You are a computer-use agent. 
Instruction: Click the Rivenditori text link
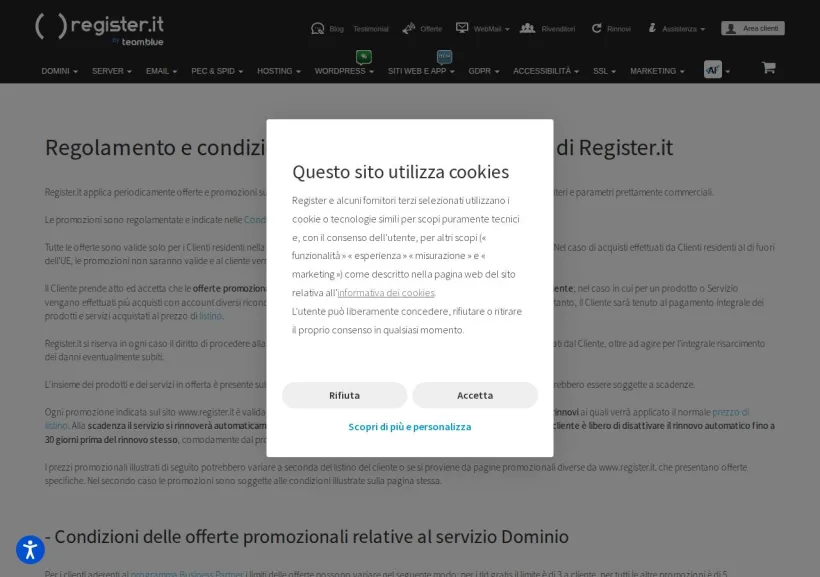pyautogui.click(x=558, y=29)
